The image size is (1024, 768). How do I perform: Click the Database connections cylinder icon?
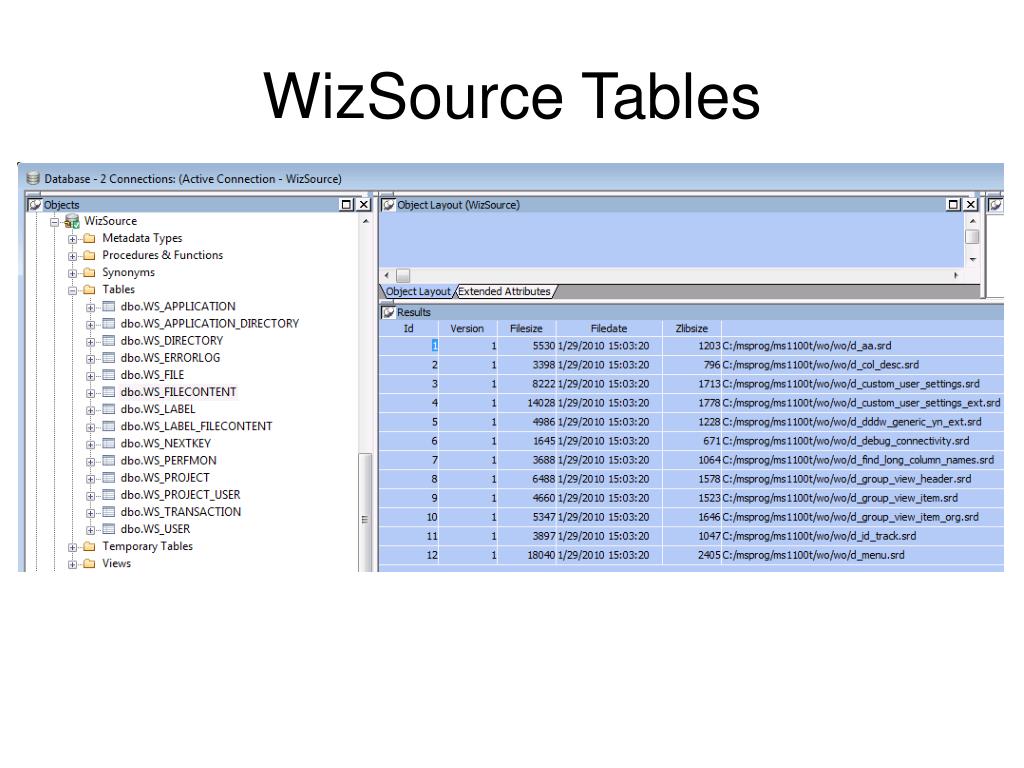(x=33, y=178)
